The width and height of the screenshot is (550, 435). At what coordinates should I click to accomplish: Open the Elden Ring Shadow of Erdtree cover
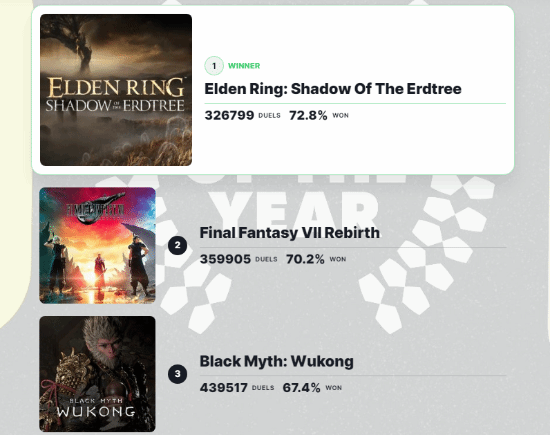116,90
